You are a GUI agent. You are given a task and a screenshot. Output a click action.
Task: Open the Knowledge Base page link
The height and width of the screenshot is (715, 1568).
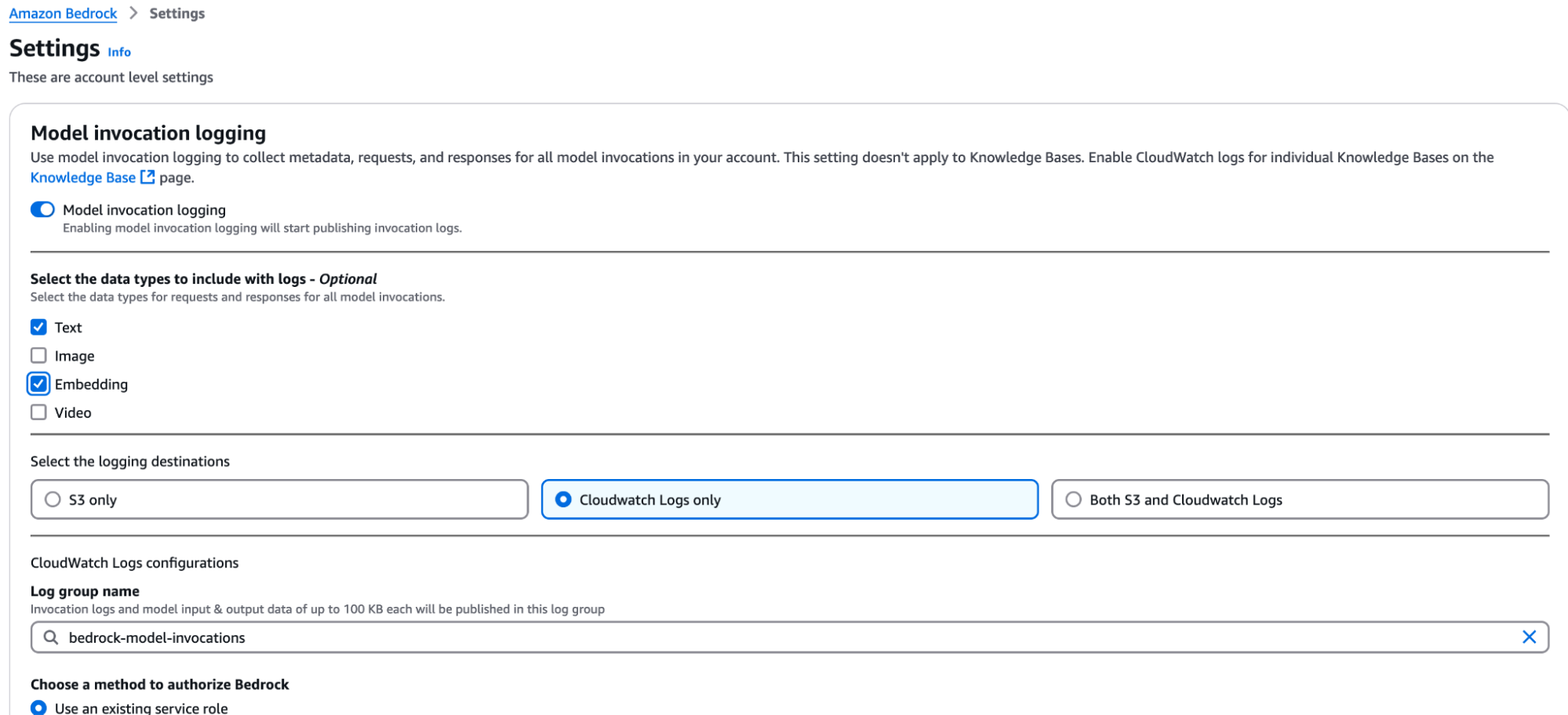pyautogui.click(x=83, y=177)
